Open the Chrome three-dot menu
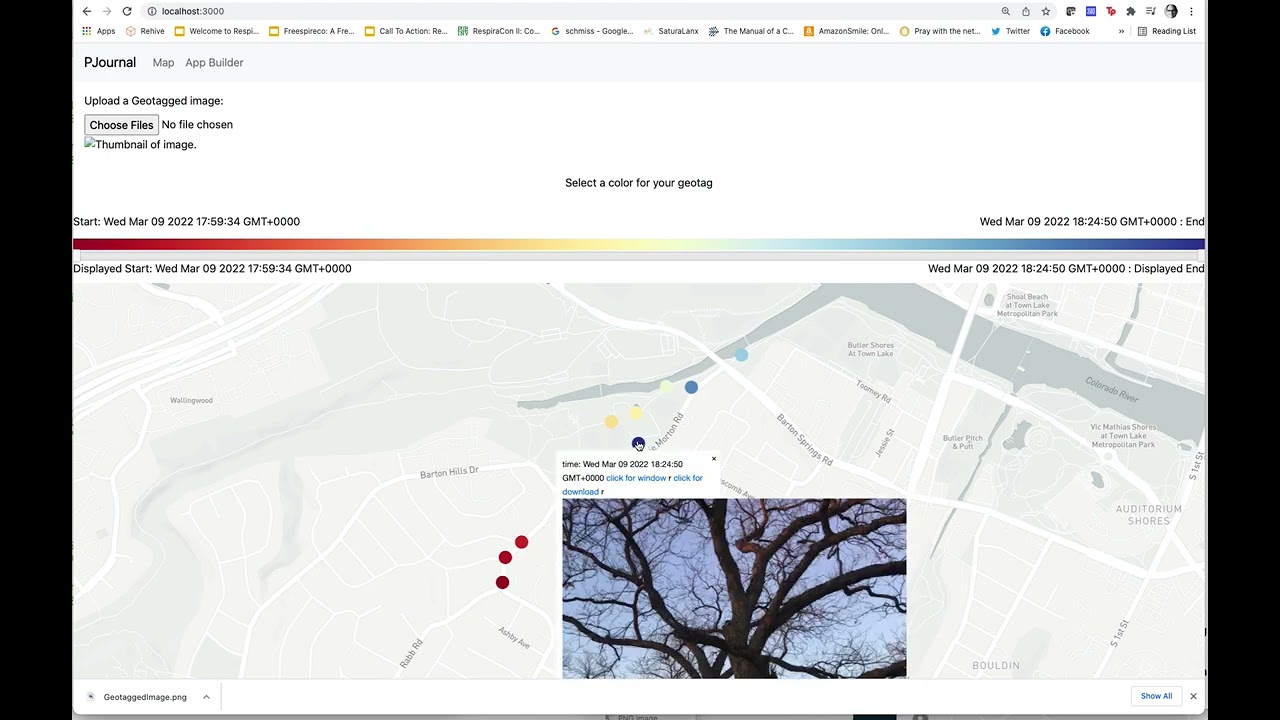Image resolution: width=1280 pixels, height=720 pixels. tap(1191, 11)
